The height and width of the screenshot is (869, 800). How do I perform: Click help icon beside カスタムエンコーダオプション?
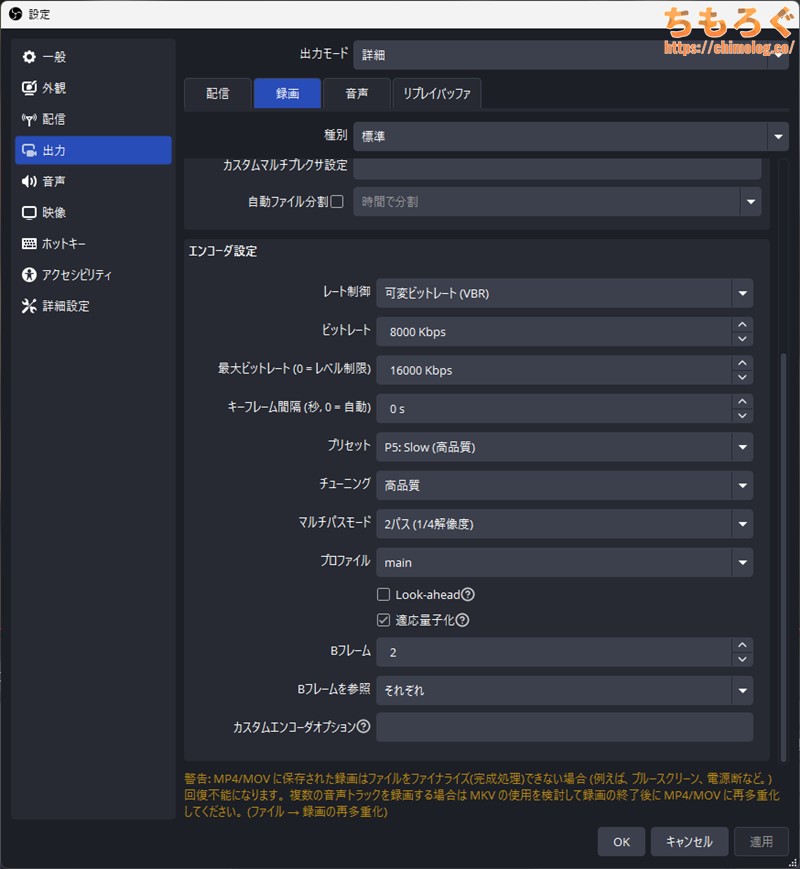coord(364,727)
